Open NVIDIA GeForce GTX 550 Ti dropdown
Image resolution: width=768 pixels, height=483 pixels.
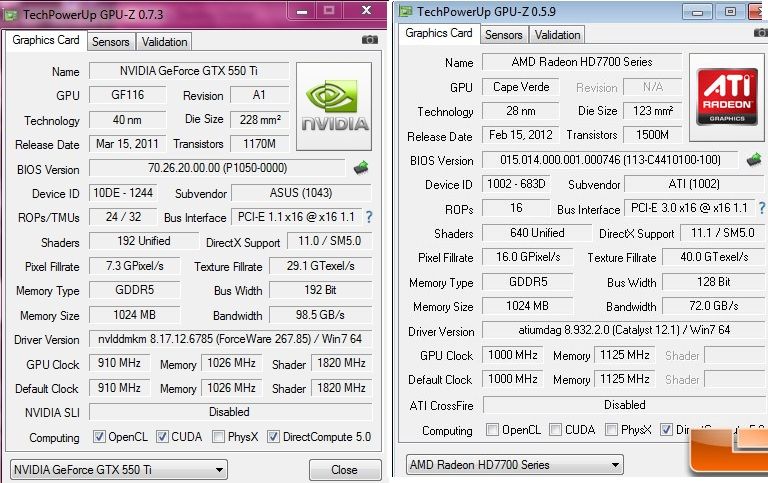119,470
